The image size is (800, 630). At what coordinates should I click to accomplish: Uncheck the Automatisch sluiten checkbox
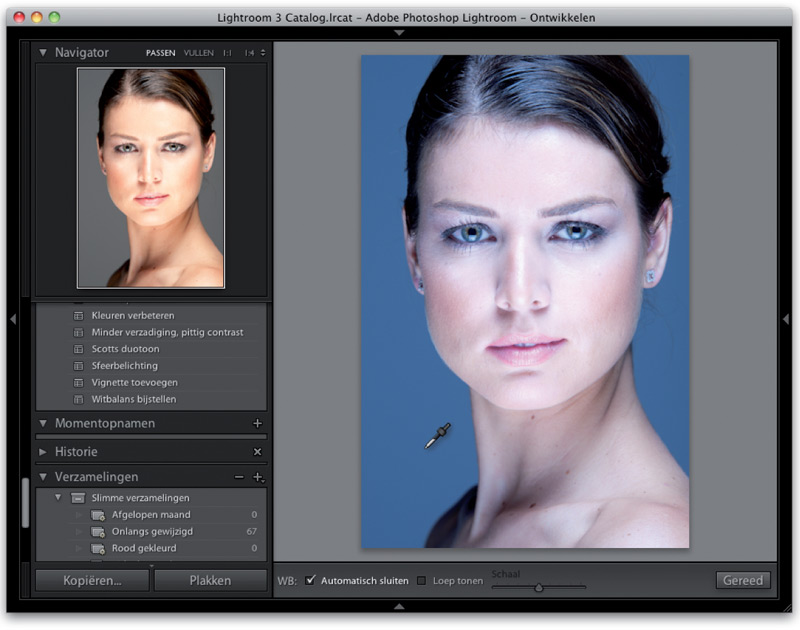pos(311,580)
